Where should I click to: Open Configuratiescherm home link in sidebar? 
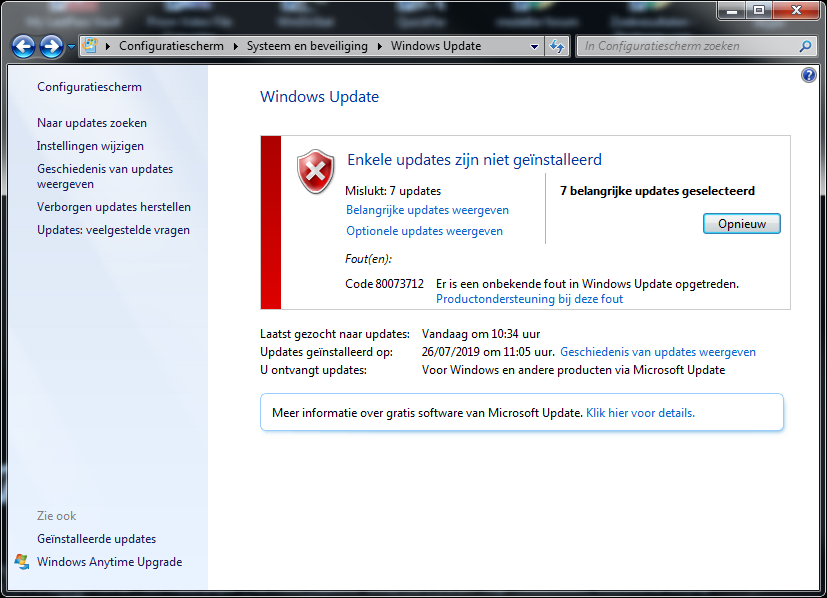(x=89, y=87)
